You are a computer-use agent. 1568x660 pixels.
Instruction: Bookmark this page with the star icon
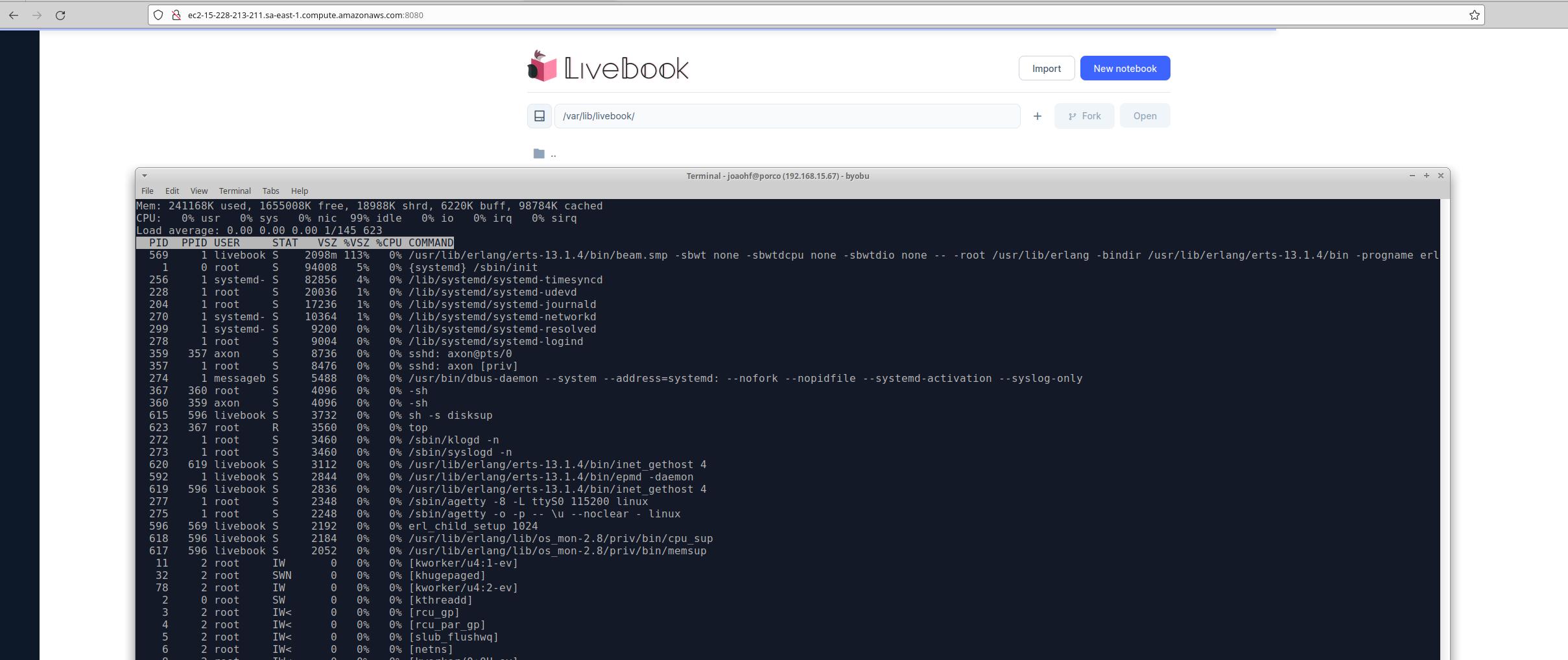tap(1474, 15)
